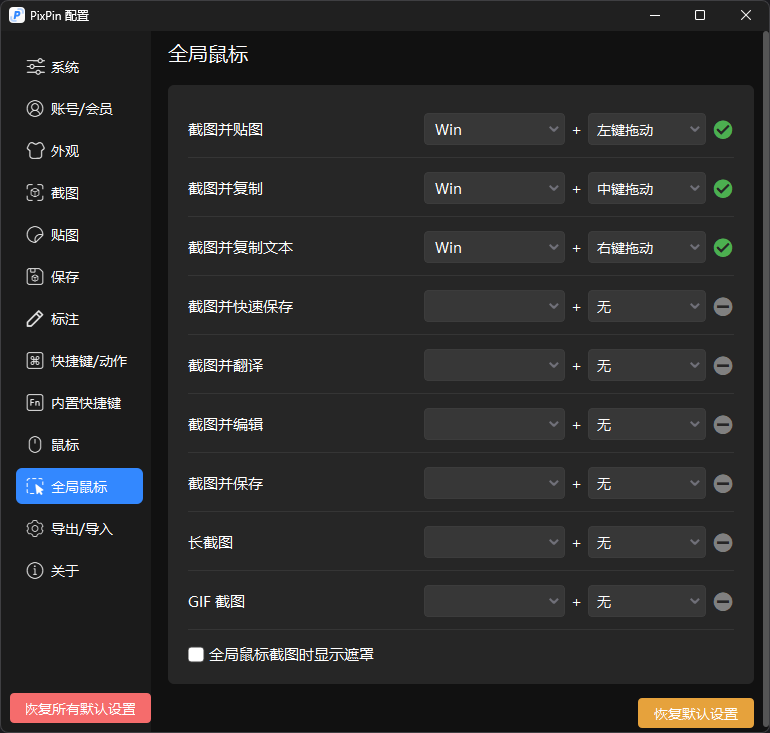Click the 贴图 sticker icon

click(x=35, y=235)
